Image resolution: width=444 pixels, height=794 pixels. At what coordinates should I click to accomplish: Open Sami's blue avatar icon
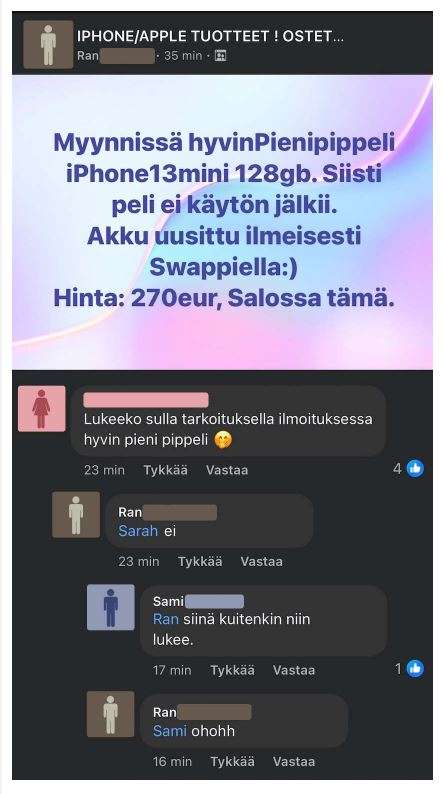pyautogui.click(x=111, y=607)
